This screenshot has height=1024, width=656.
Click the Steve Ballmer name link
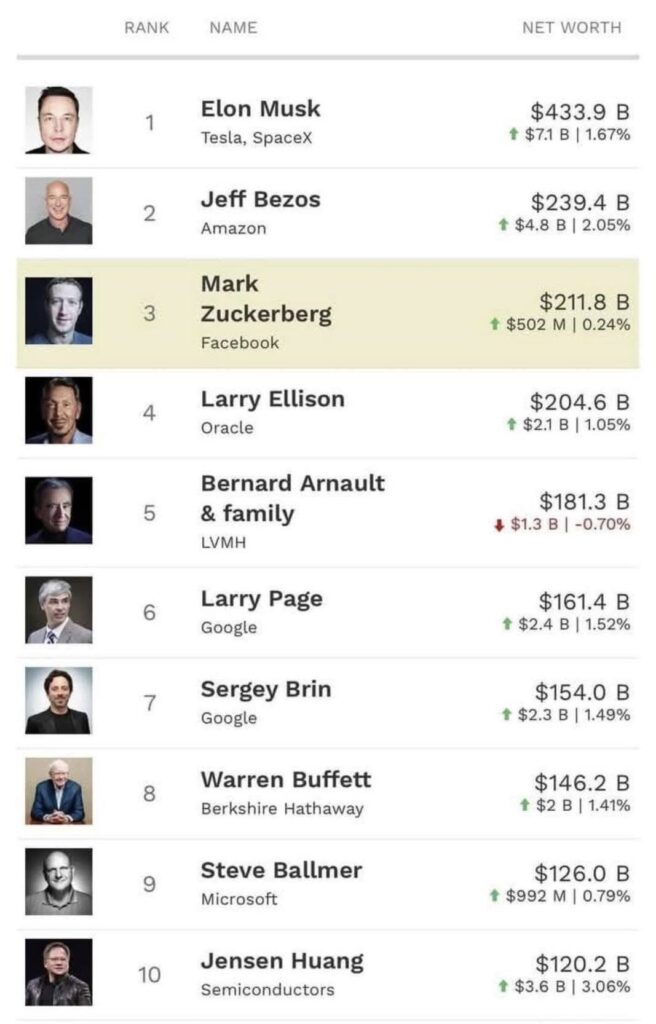tap(279, 870)
